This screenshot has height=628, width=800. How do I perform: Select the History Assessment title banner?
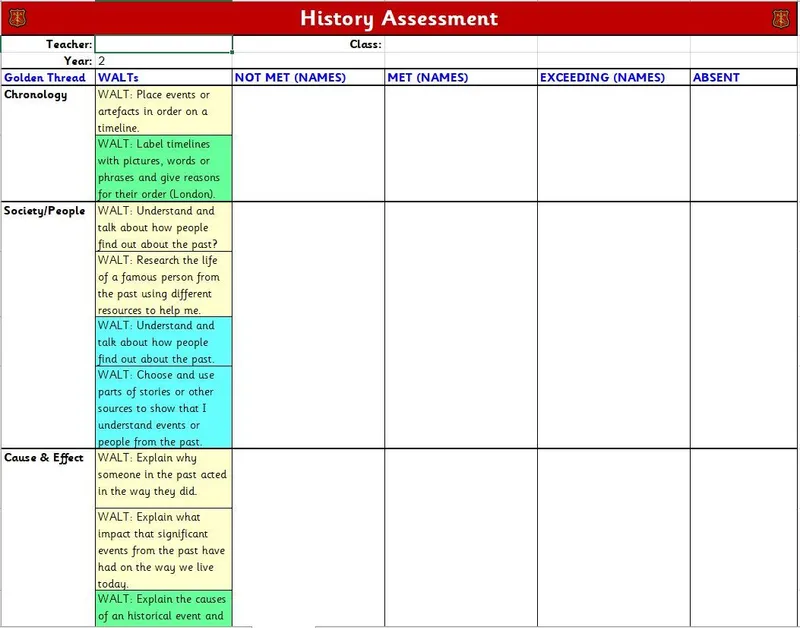(400, 18)
